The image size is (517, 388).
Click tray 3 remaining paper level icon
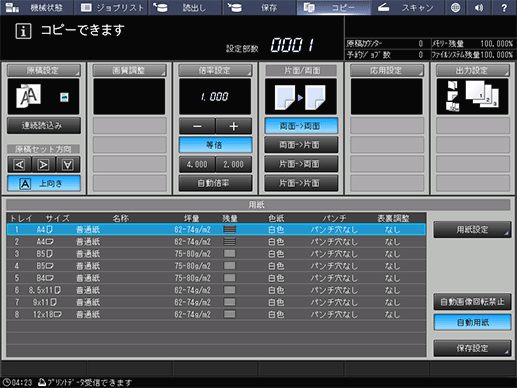tap(230, 254)
